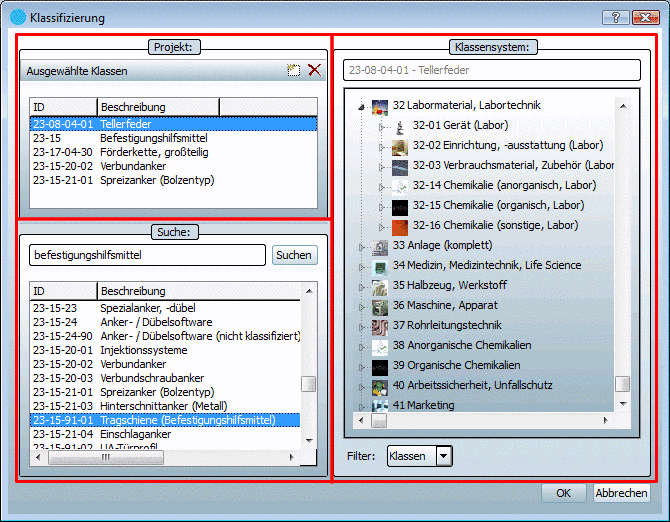Click the new class icon beside Ausgewählte Klassen
Viewport: 670px width, 522px height.
point(294,70)
